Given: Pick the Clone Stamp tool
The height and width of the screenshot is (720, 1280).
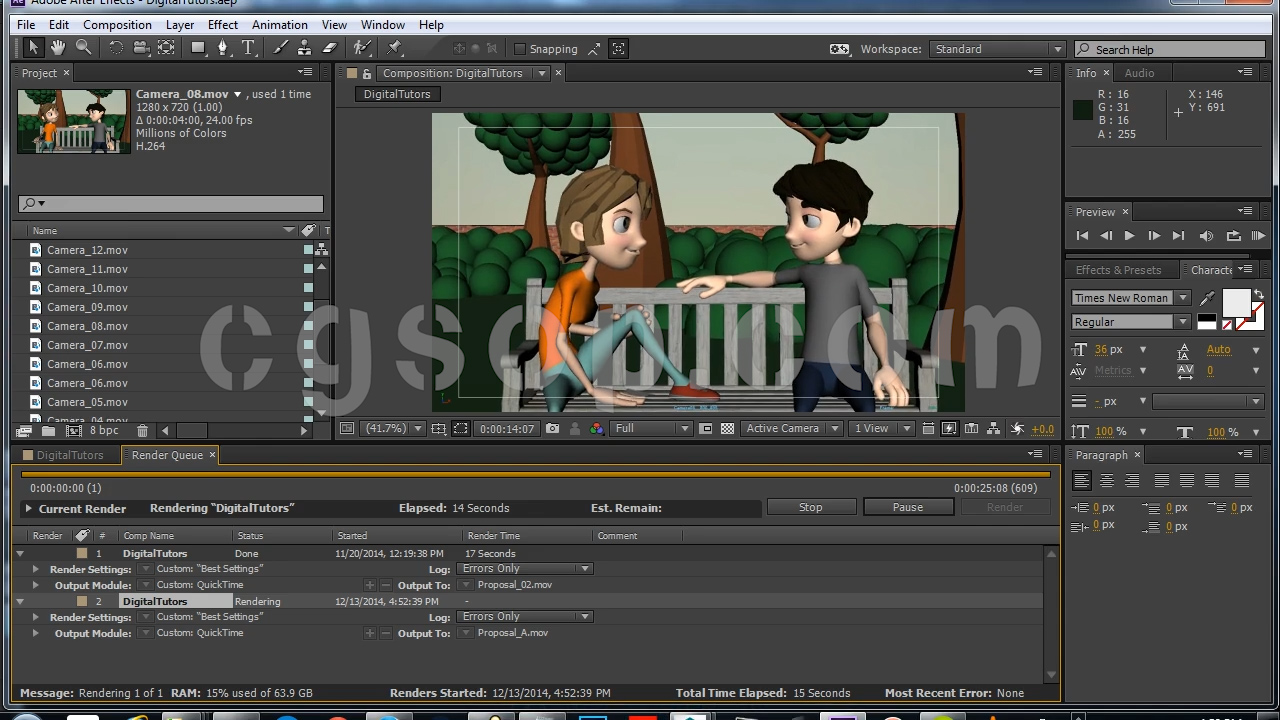Looking at the screenshot, I should [x=305, y=48].
